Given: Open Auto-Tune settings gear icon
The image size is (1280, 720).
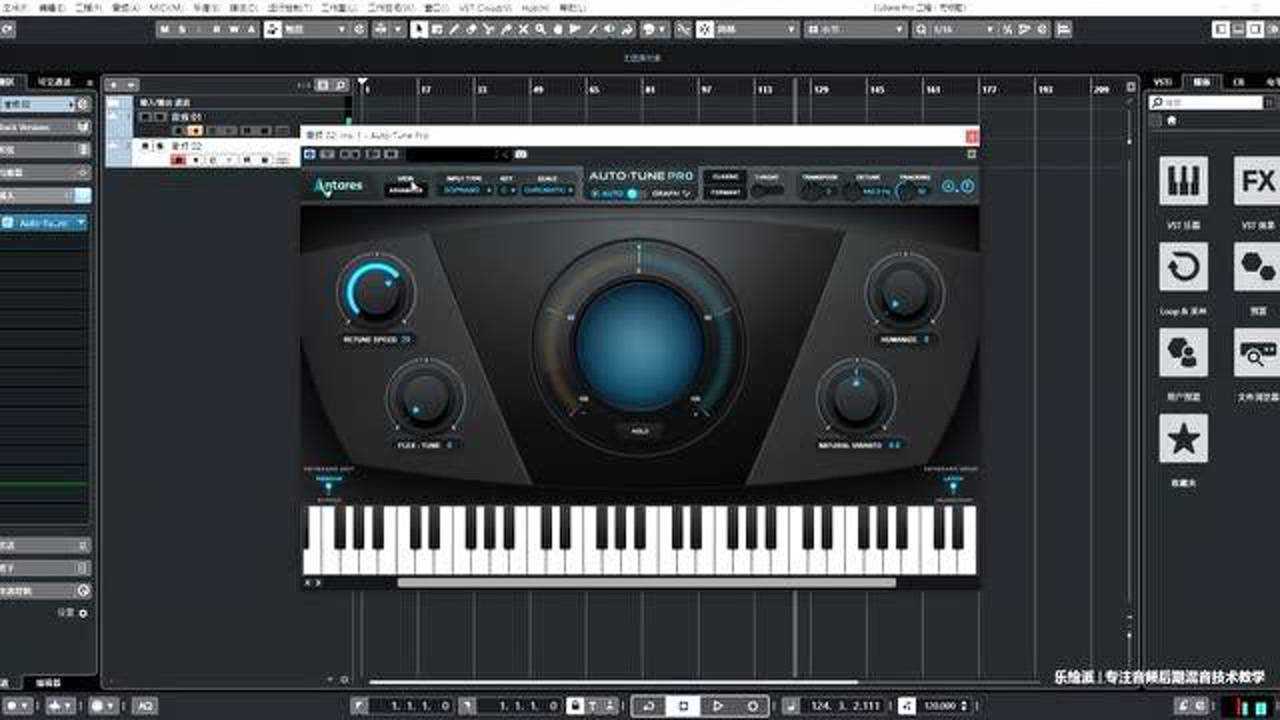Looking at the screenshot, I should [947, 186].
